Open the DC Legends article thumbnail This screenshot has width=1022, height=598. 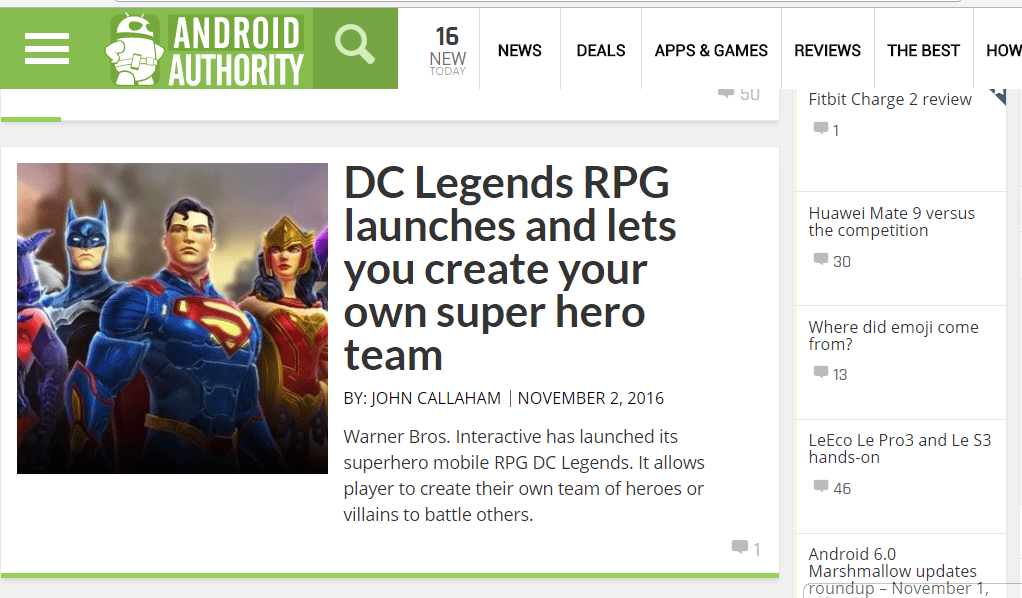point(172,318)
